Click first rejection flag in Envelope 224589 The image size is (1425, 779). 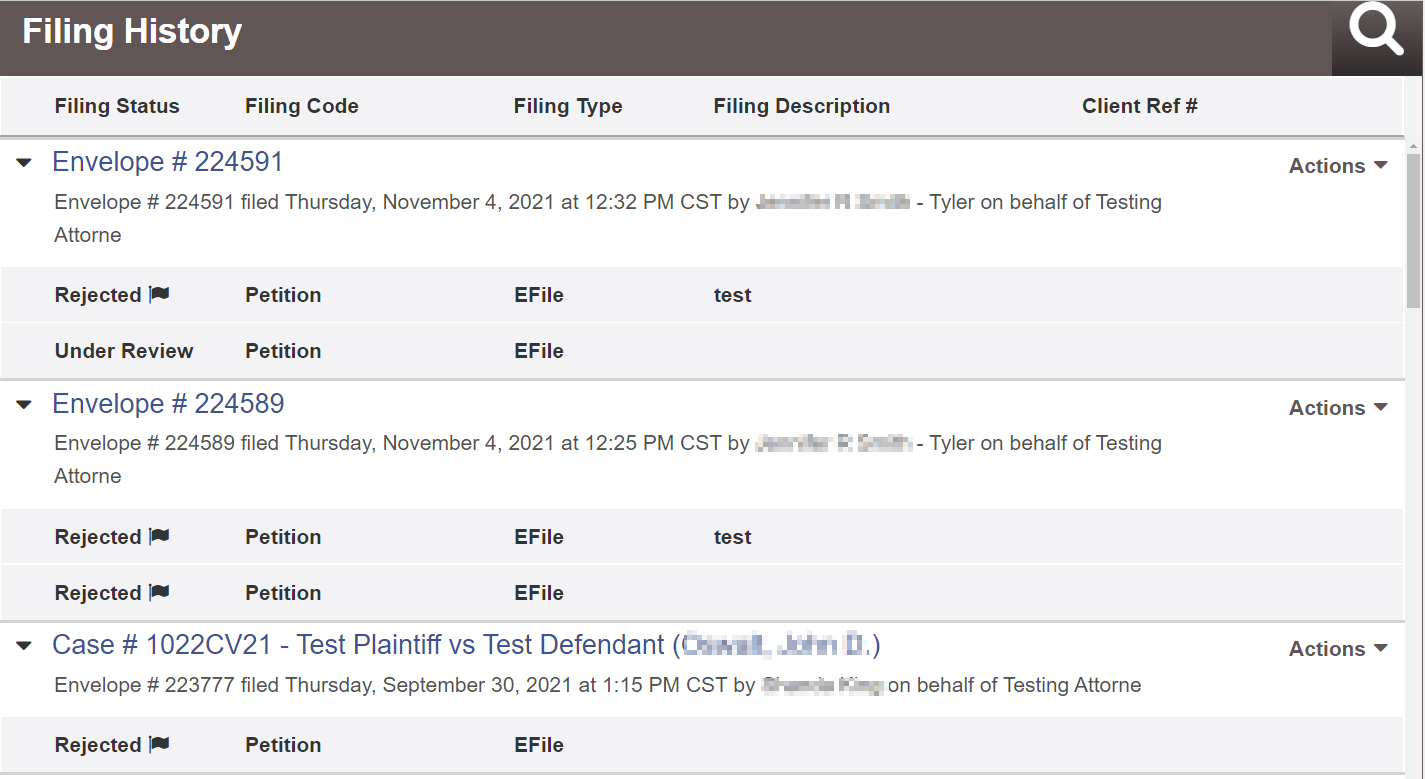pyautogui.click(x=159, y=536)
